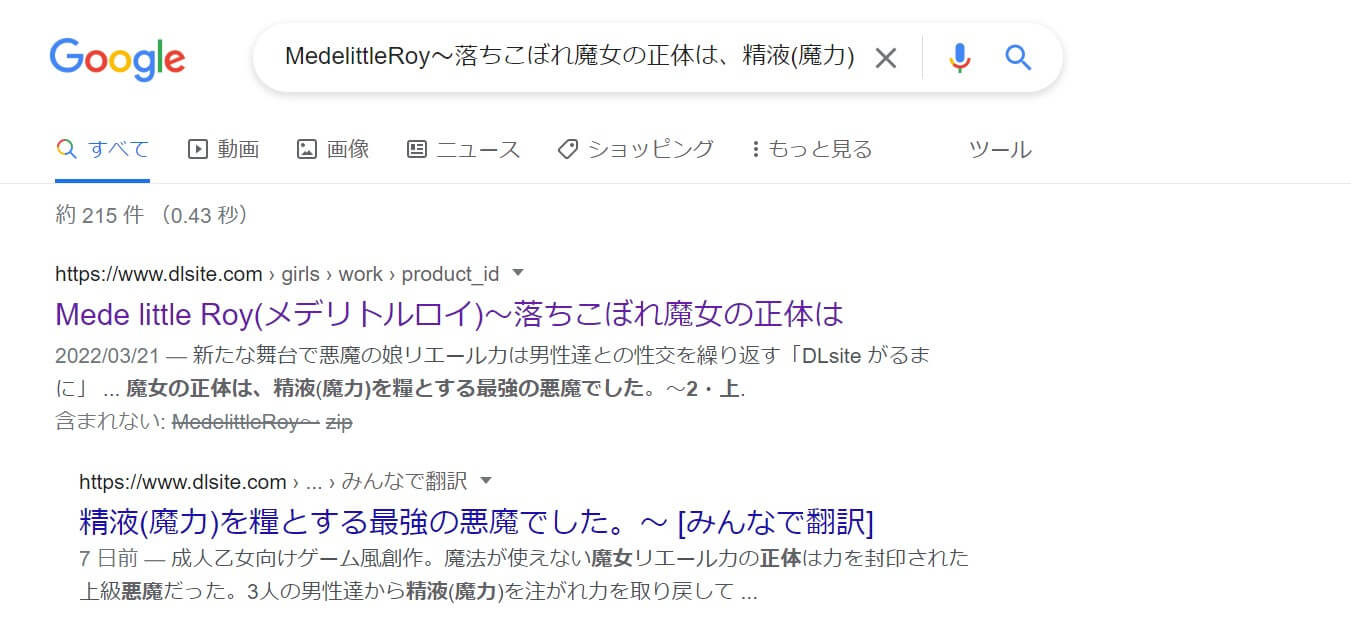Open the ショッピング tab
The width and height of the screenshot is (1351, 640).
635,150
